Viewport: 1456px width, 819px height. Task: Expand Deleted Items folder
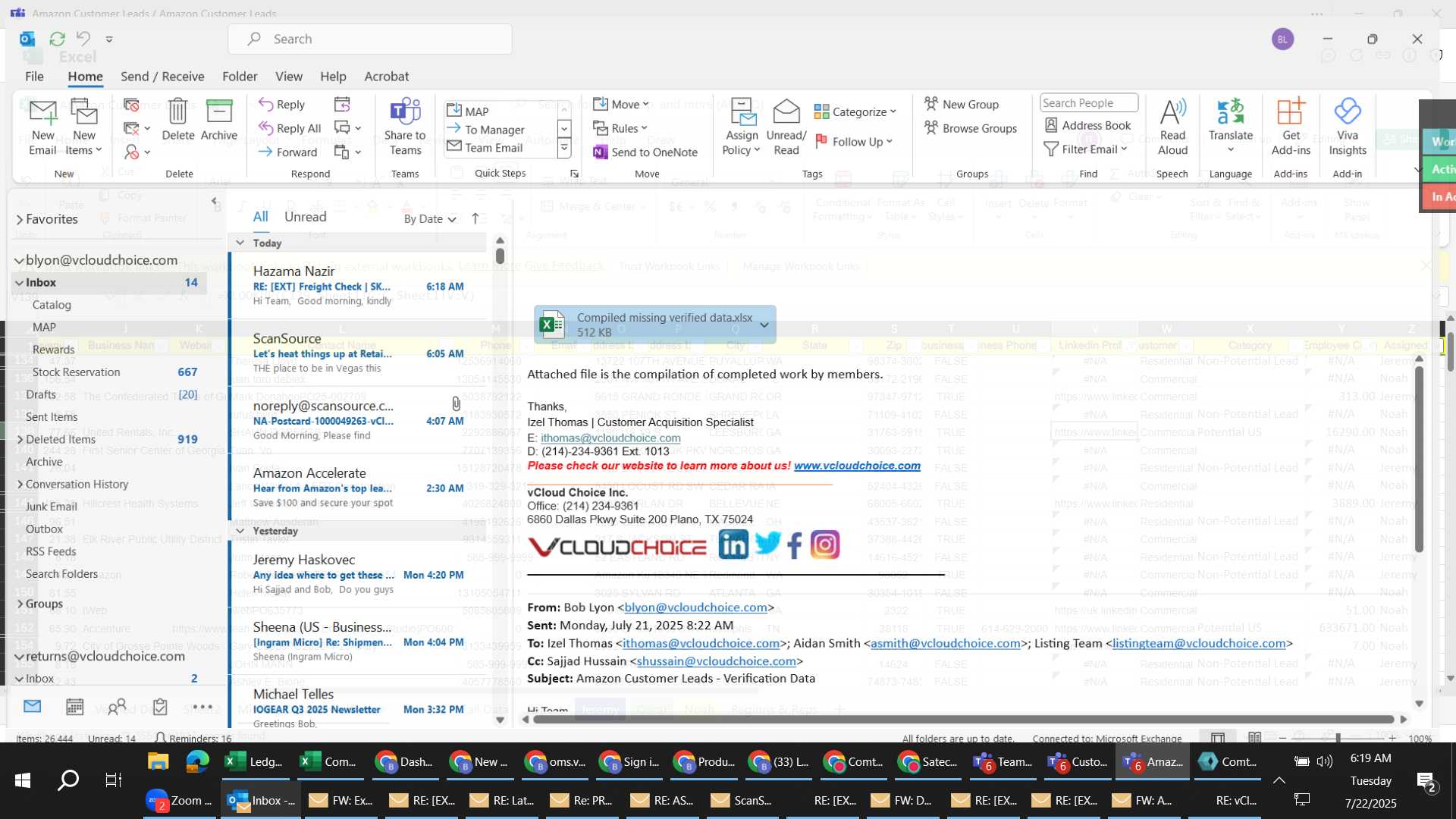point(20,439)
